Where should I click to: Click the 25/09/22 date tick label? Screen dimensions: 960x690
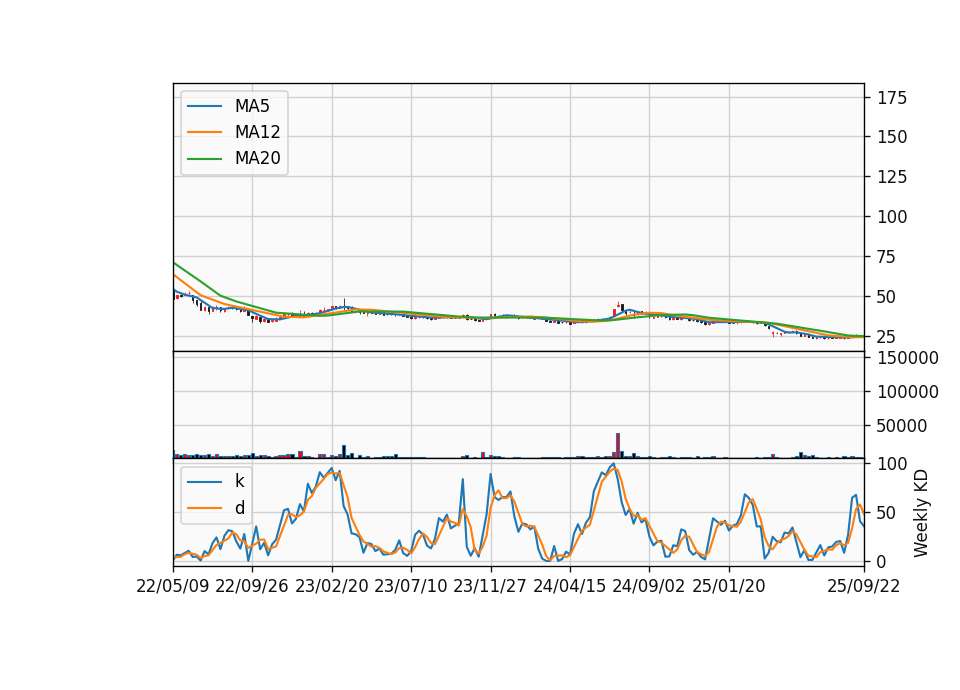(864, 586)
